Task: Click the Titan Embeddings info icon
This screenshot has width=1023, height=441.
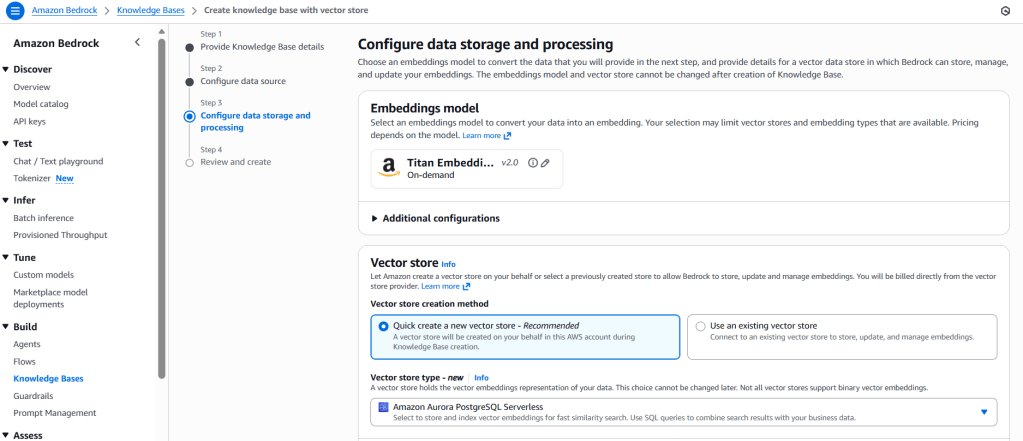Action: pos(532,163)
